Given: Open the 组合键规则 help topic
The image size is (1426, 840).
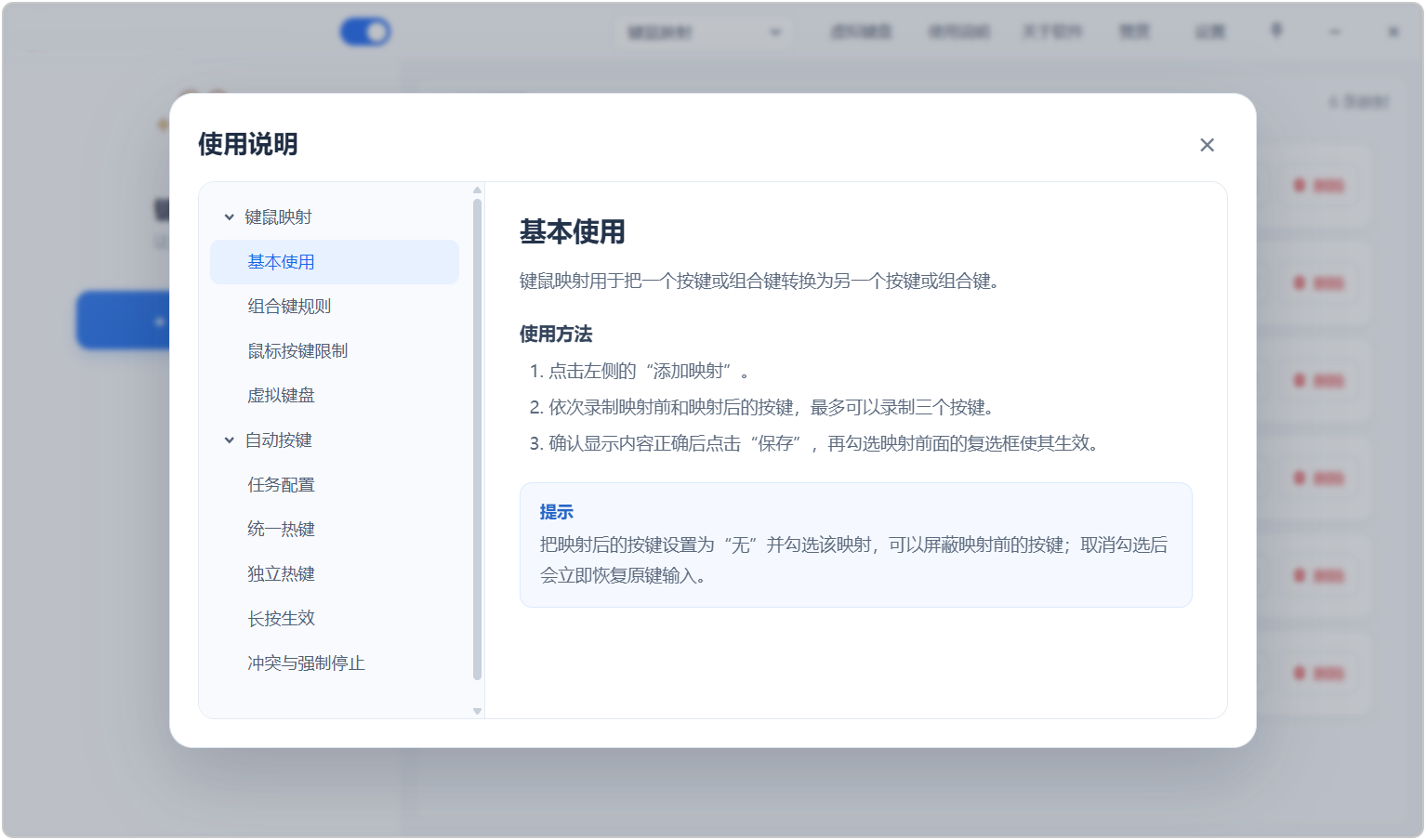Looking at the screenshot, I should (x=335, y=307).
